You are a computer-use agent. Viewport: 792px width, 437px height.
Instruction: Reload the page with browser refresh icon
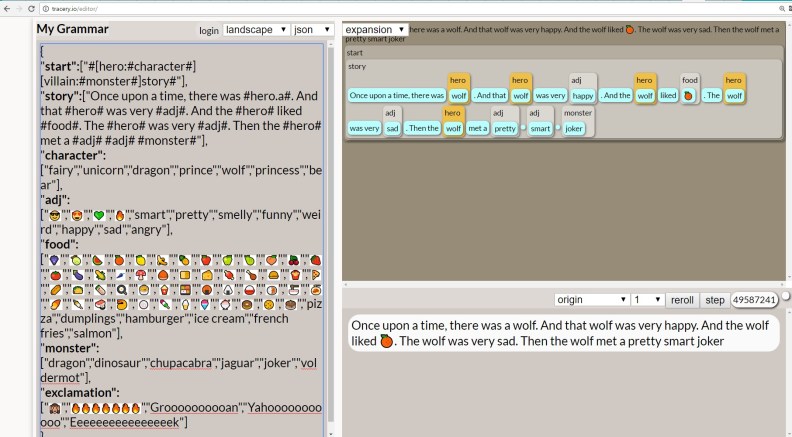30,8
